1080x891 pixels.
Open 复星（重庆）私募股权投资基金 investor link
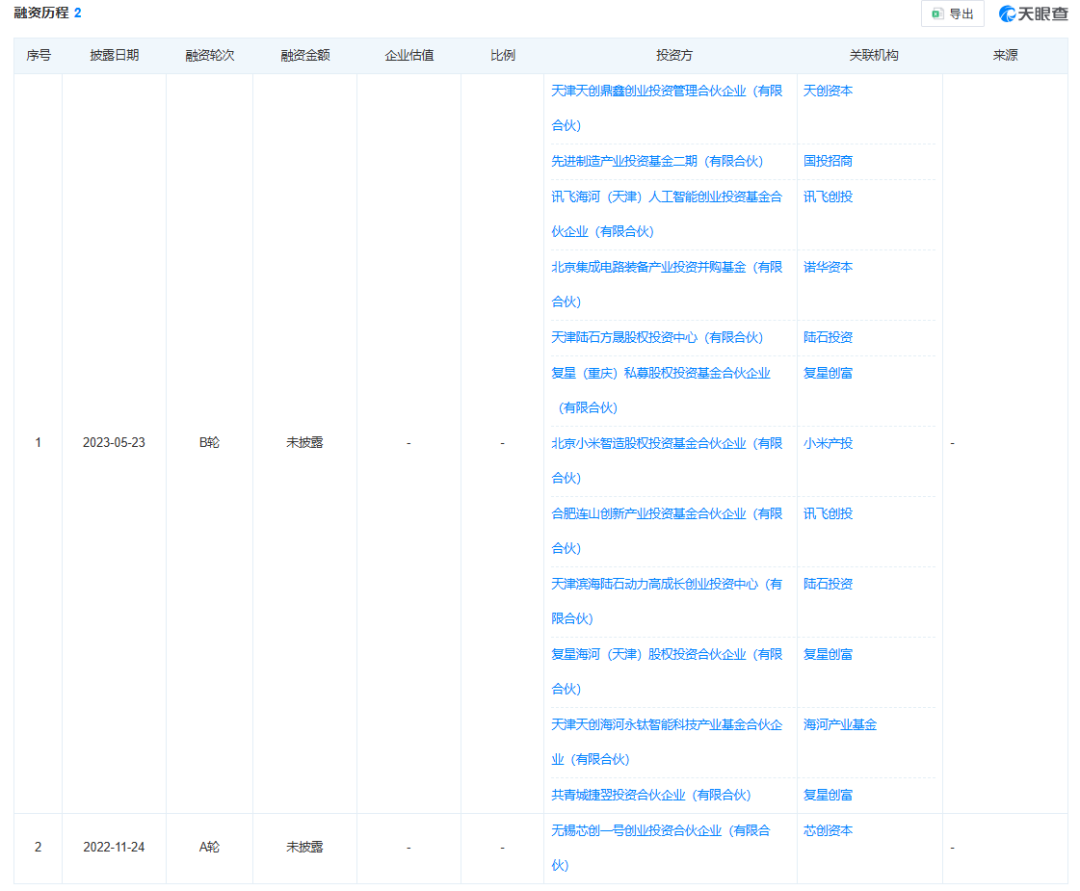coord(661,390)
